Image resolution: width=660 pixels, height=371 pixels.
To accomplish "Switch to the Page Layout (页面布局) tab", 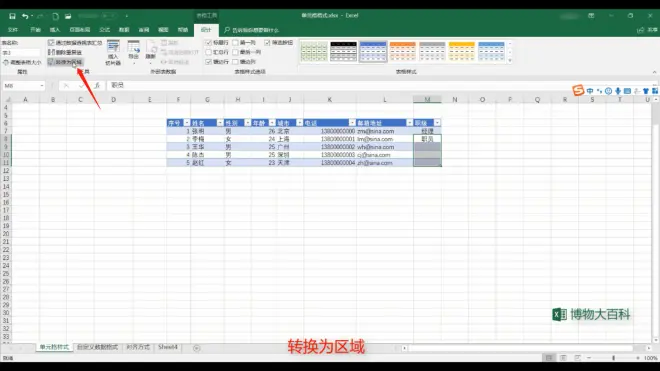I will click(80, 30).
